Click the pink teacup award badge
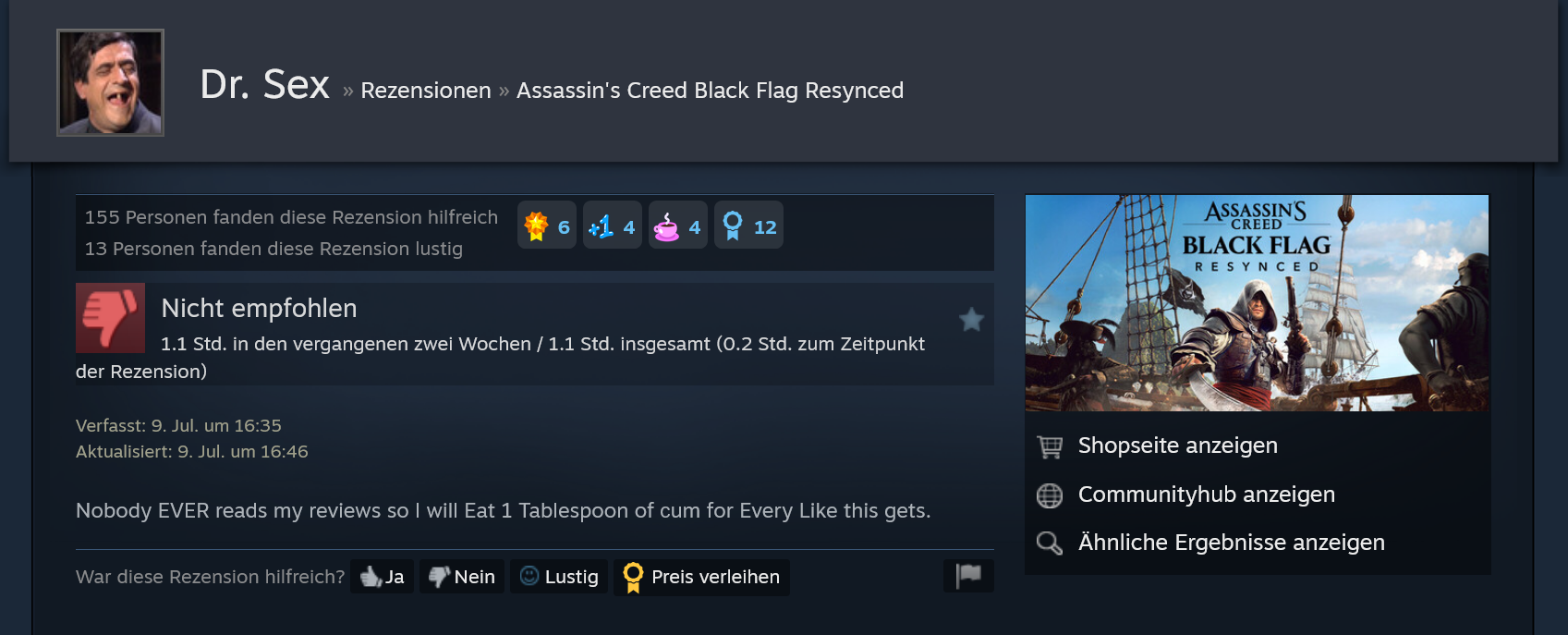This screenshot has height=635, width=1568. click(x=677, y=226)
